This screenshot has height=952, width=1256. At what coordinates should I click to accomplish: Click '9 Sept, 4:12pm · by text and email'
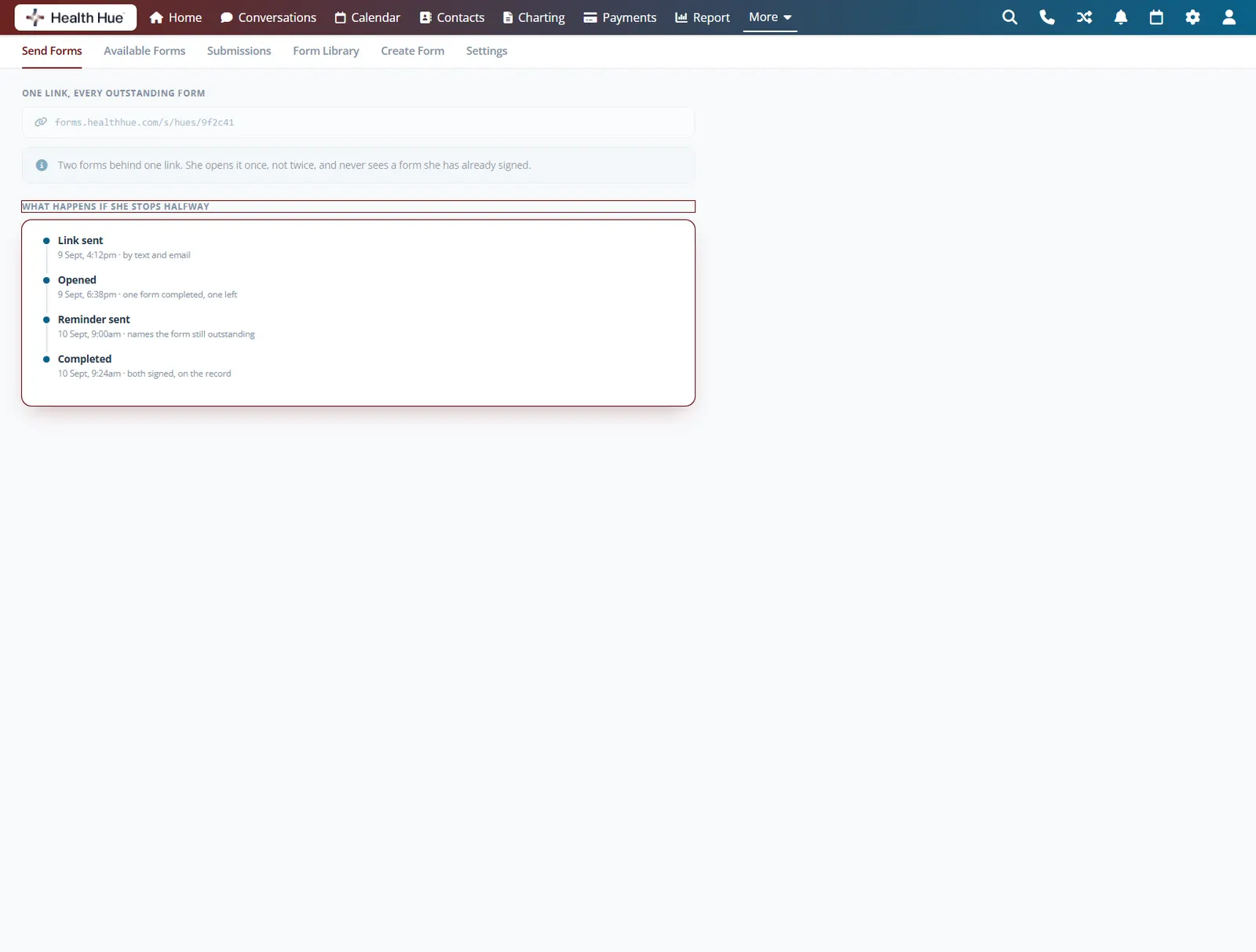click(x=124, y=255)
